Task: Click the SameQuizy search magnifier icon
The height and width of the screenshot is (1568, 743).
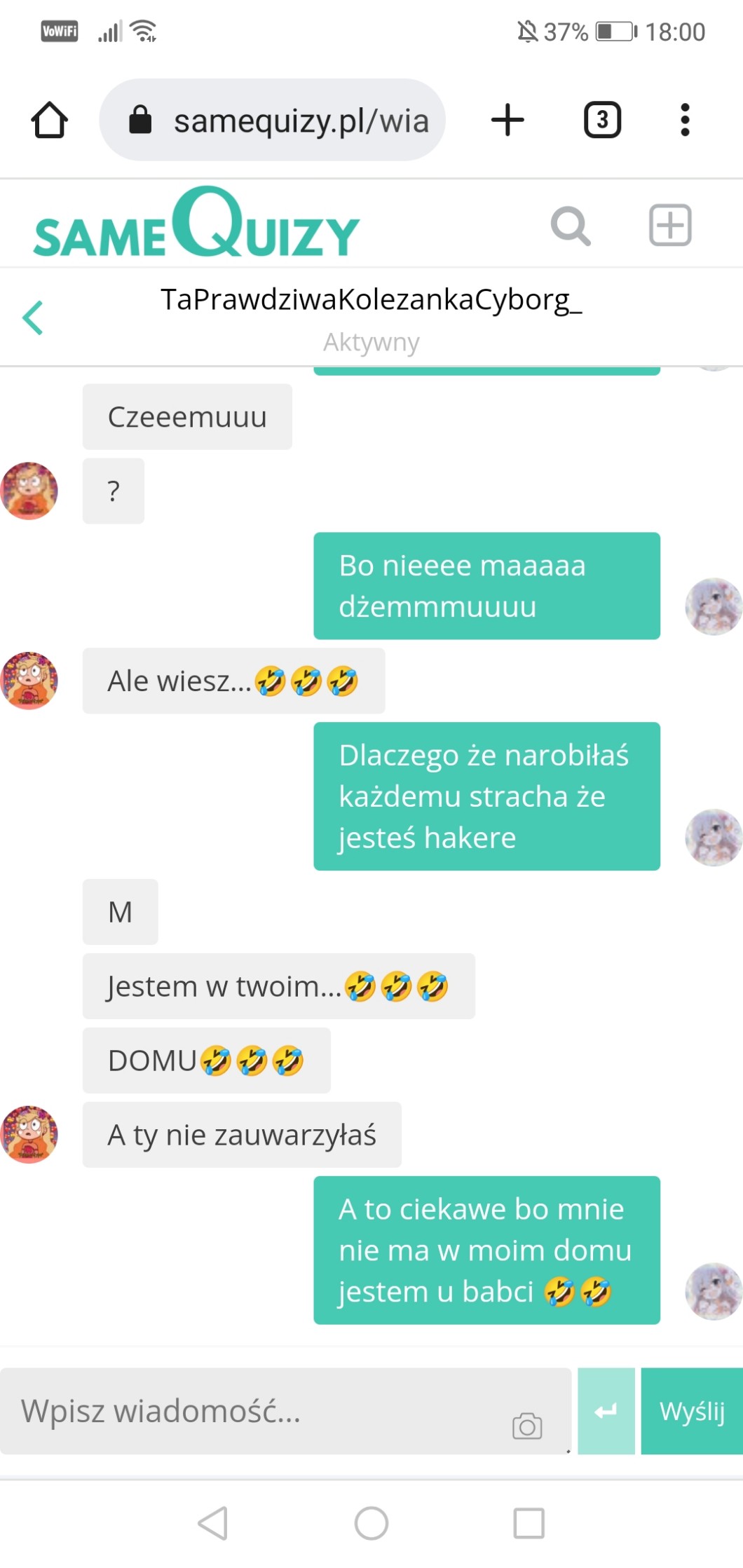Action: [x=571, y=226]
